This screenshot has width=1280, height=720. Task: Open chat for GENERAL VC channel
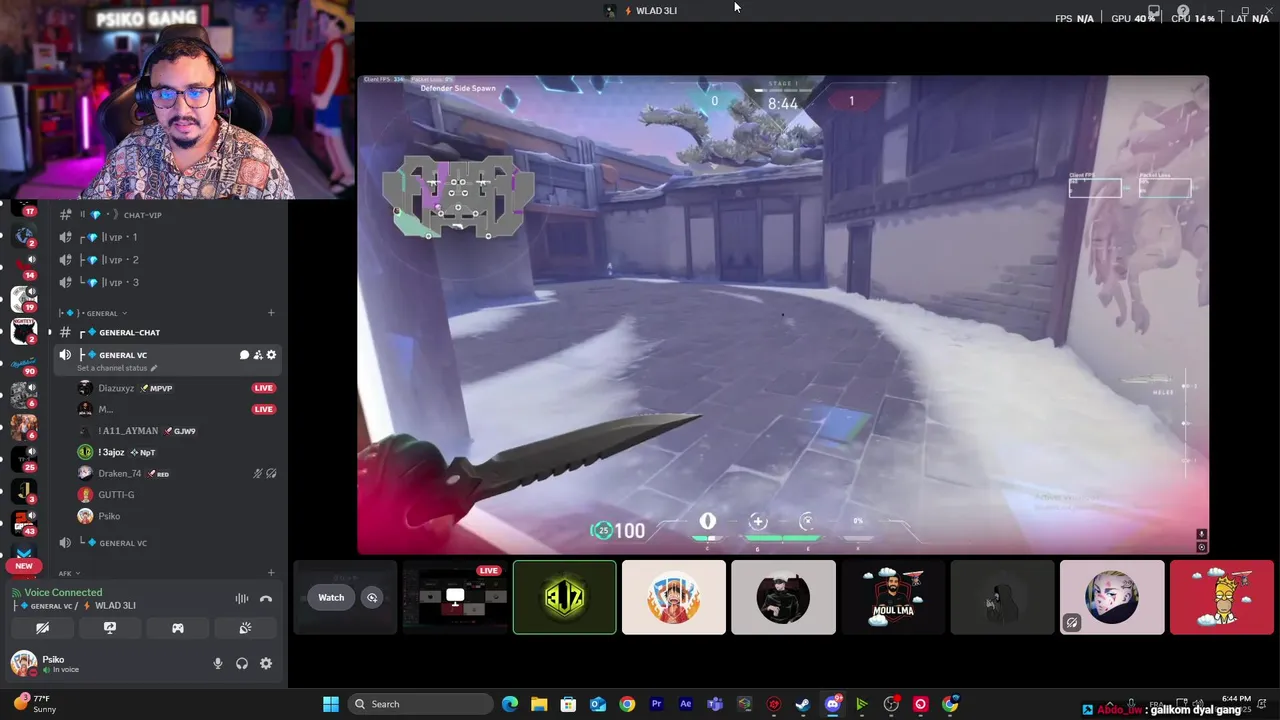coord(244,355)
